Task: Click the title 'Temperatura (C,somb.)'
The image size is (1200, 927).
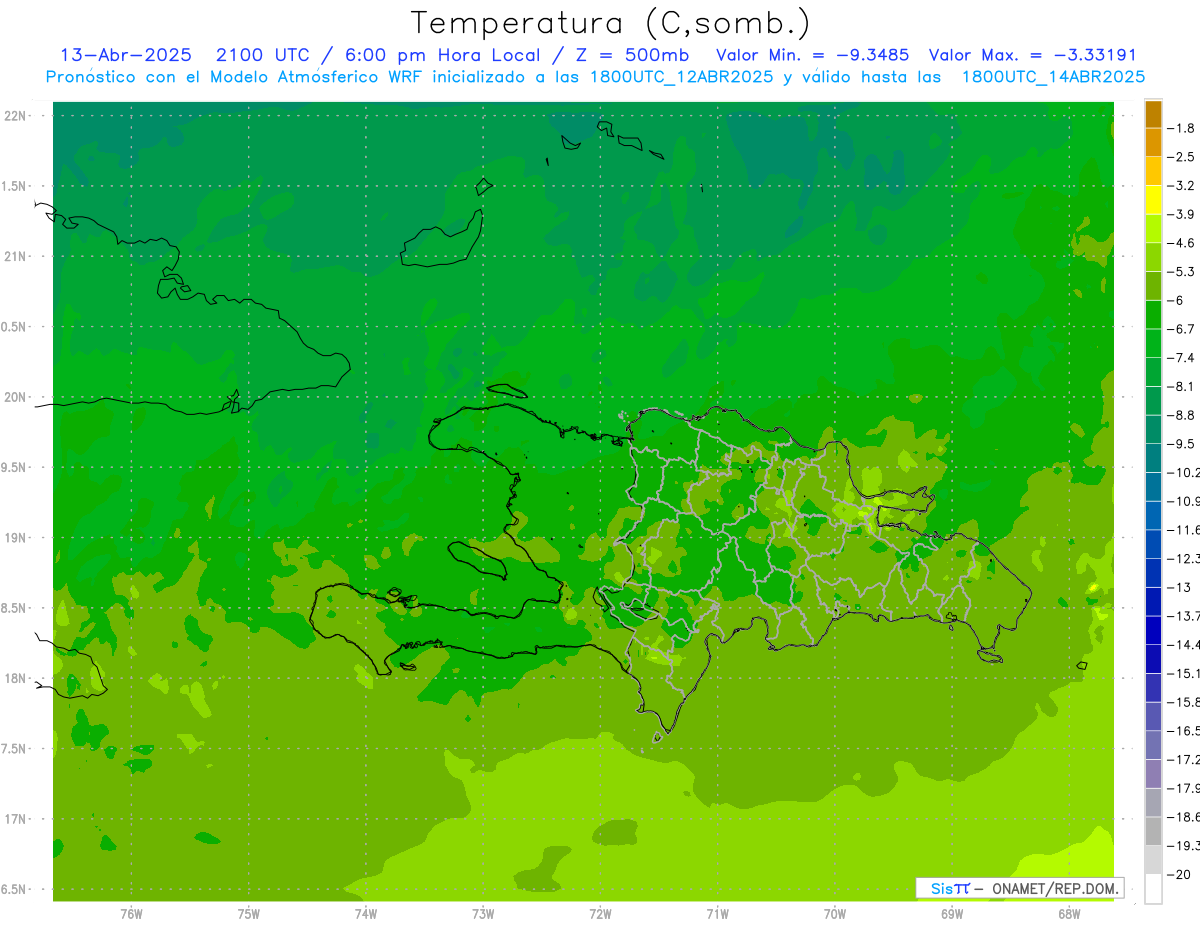Action: coord(611,24)
